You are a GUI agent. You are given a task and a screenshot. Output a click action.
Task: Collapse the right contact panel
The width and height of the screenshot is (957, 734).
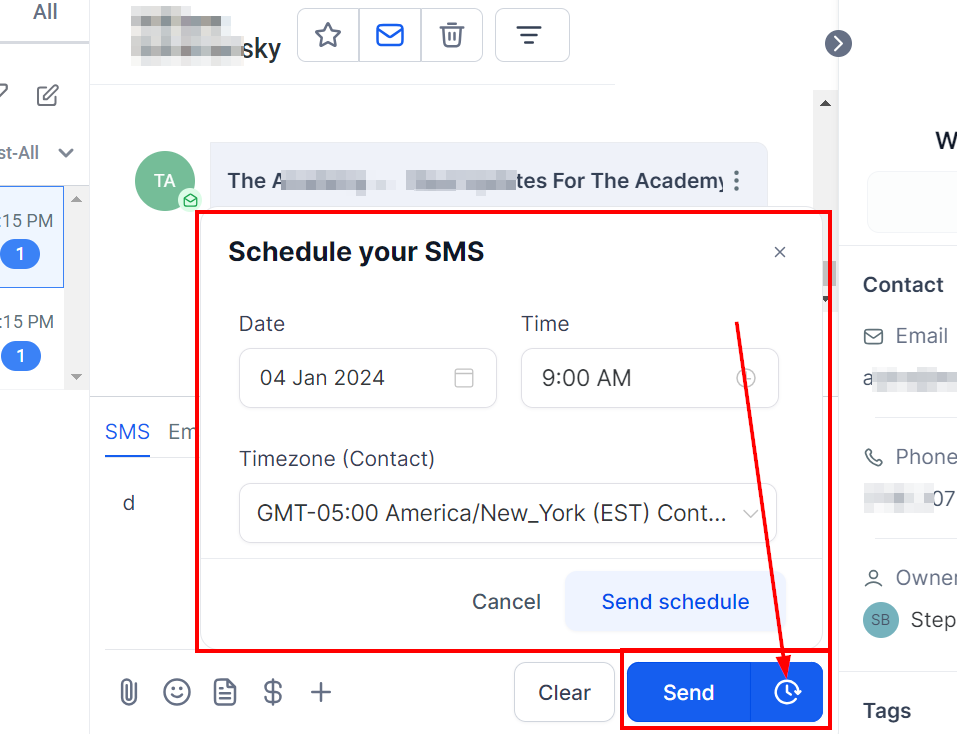(x=838, y=43)
